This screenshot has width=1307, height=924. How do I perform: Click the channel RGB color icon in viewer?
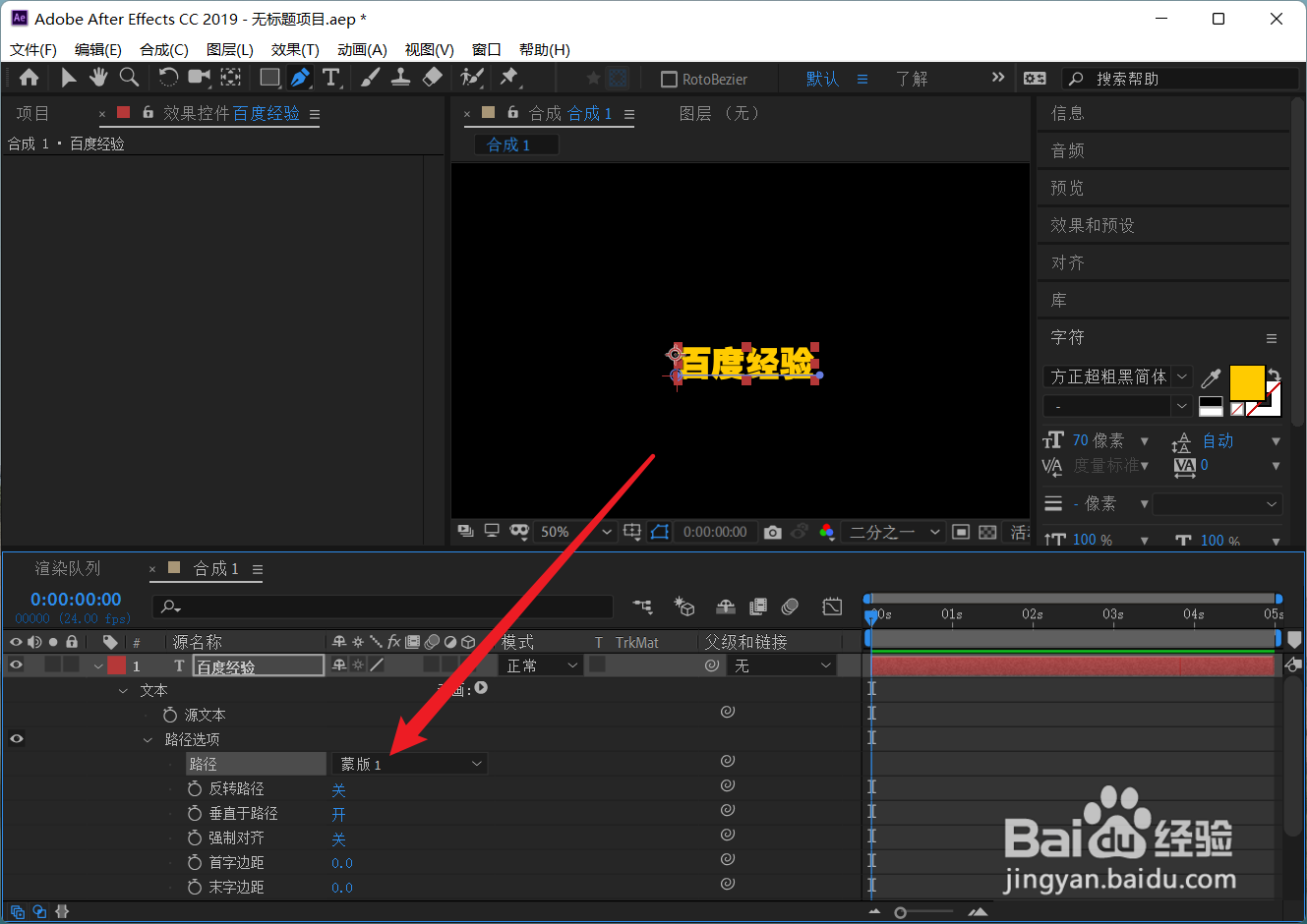[827, 532]
